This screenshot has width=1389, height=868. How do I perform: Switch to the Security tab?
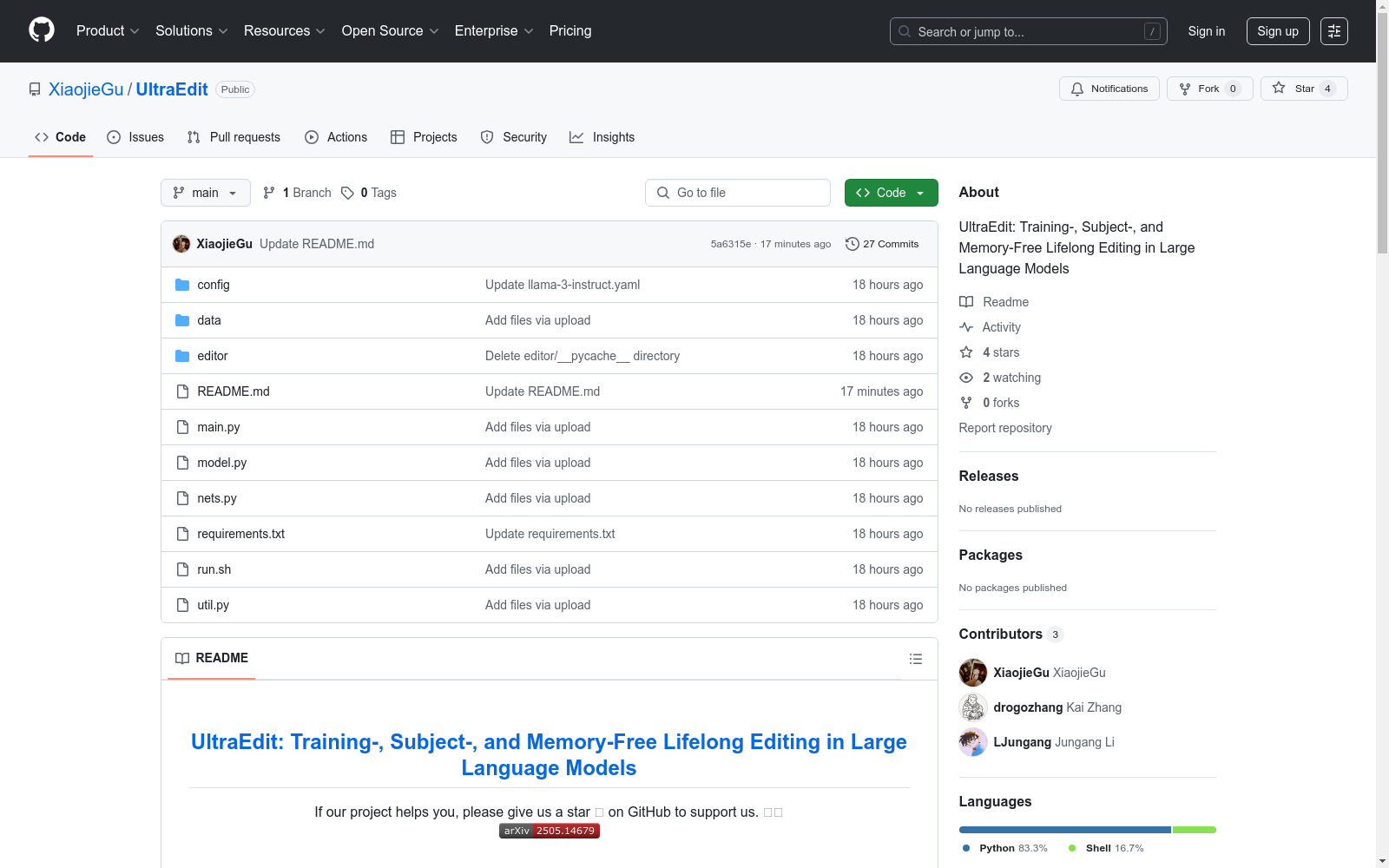[514, 137]
